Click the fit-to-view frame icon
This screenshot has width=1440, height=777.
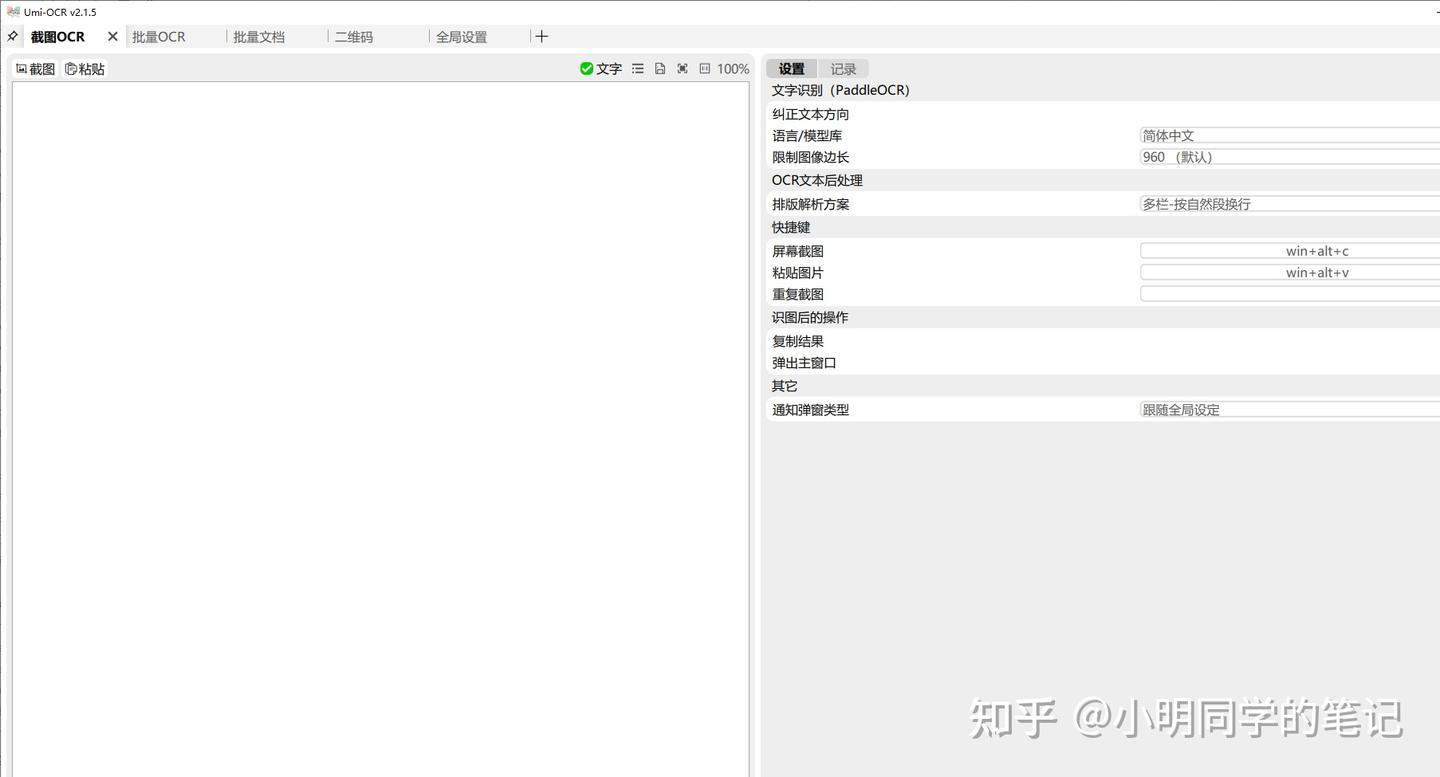682,69
